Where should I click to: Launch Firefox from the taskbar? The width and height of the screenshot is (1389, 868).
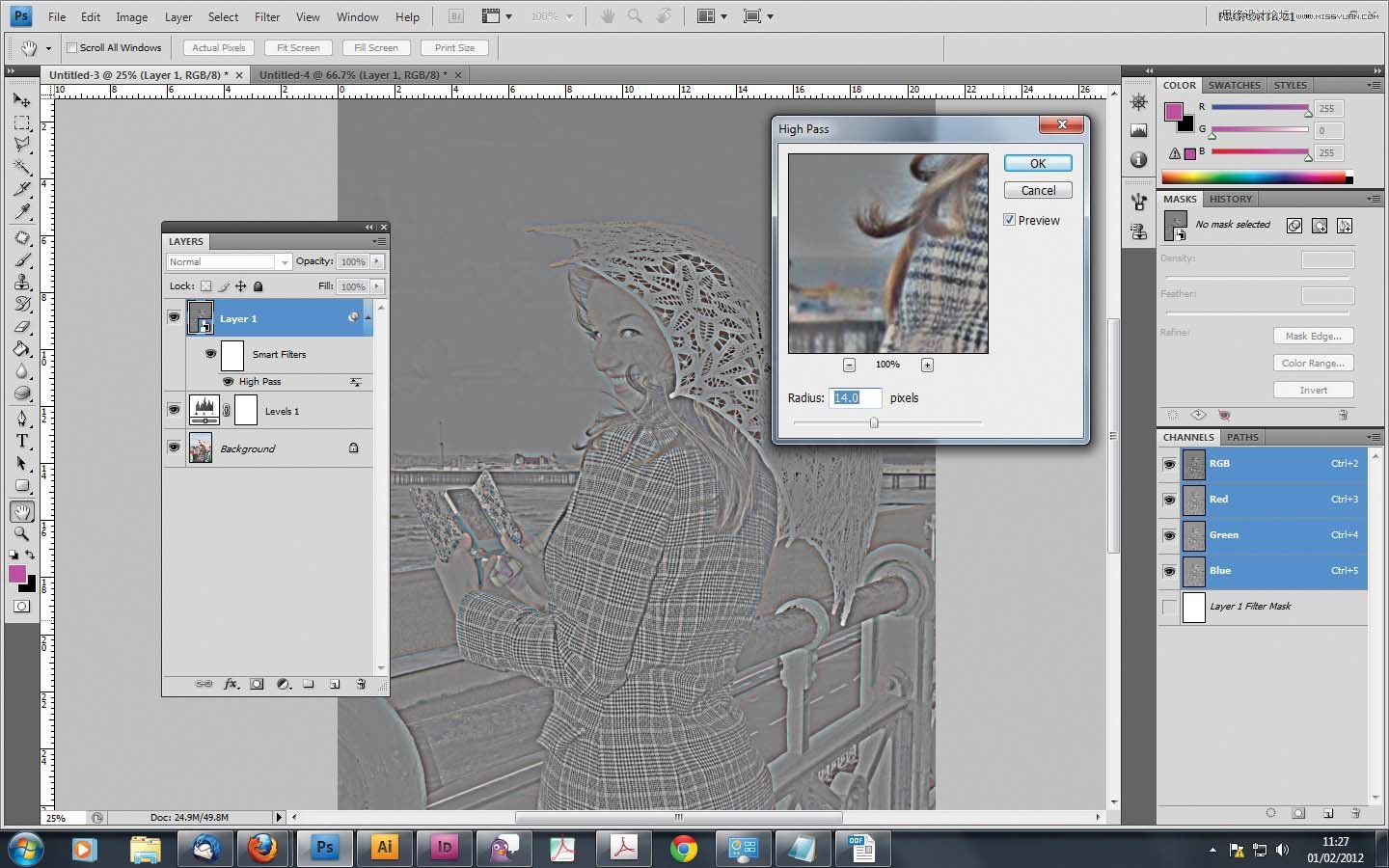[262, 849]
